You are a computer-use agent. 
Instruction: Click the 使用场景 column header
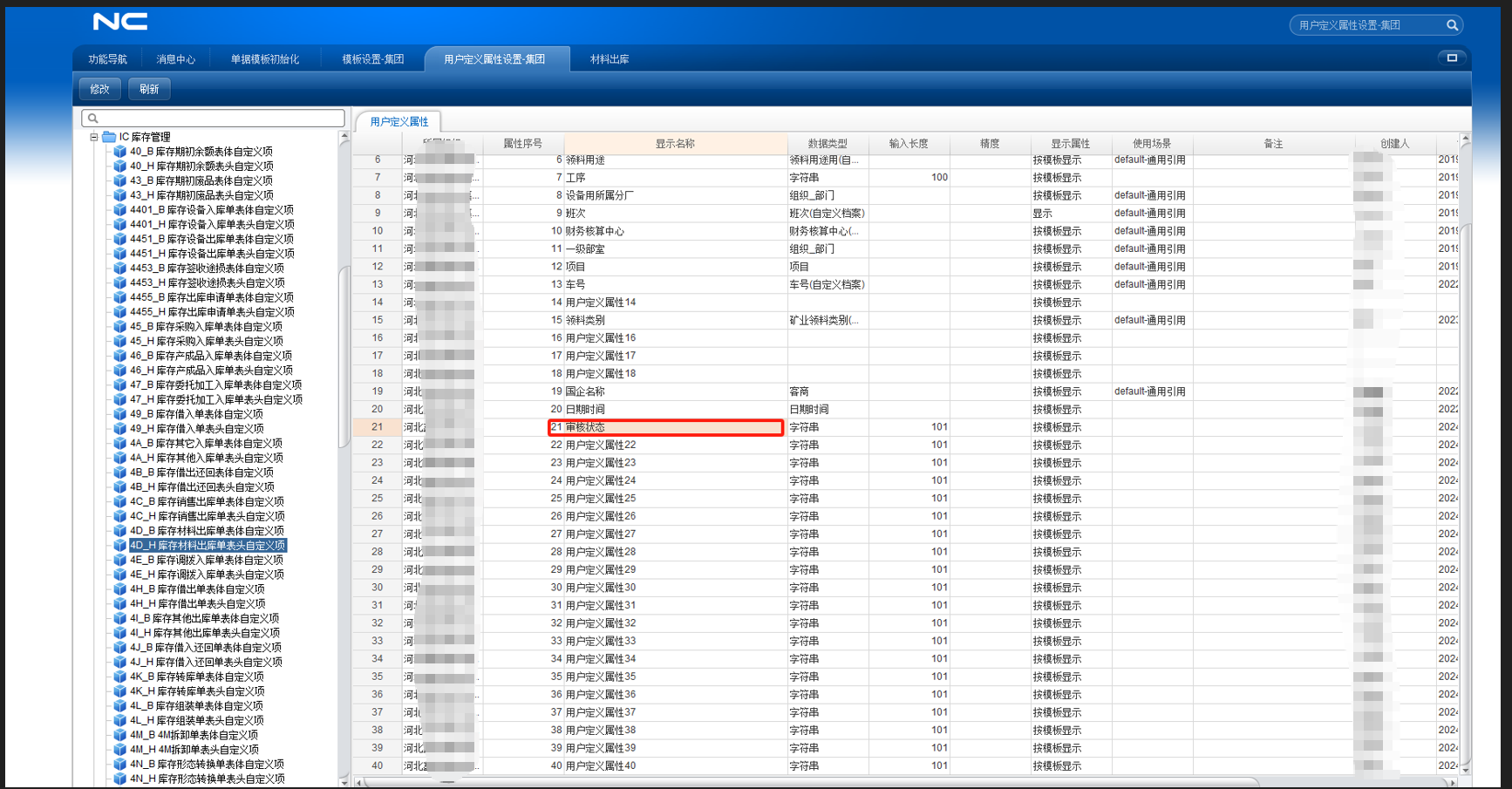tap(1152, 144)
